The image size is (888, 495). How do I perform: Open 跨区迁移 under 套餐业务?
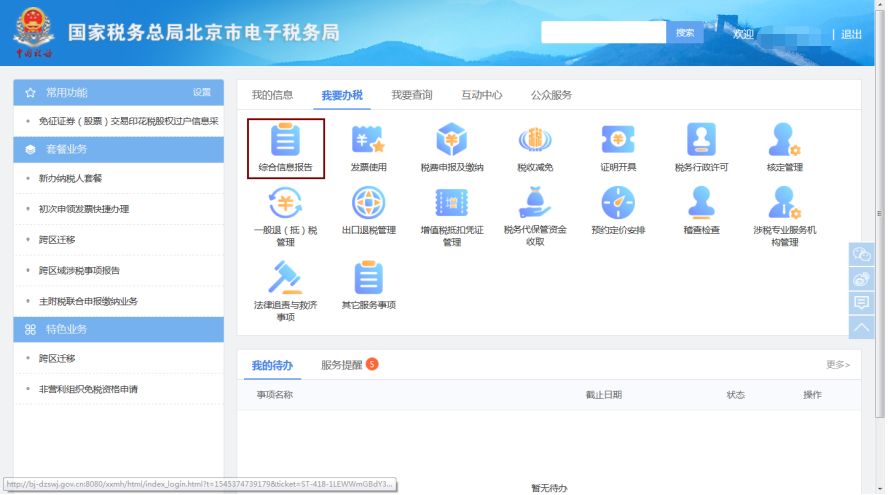click(x=57, y=240)
